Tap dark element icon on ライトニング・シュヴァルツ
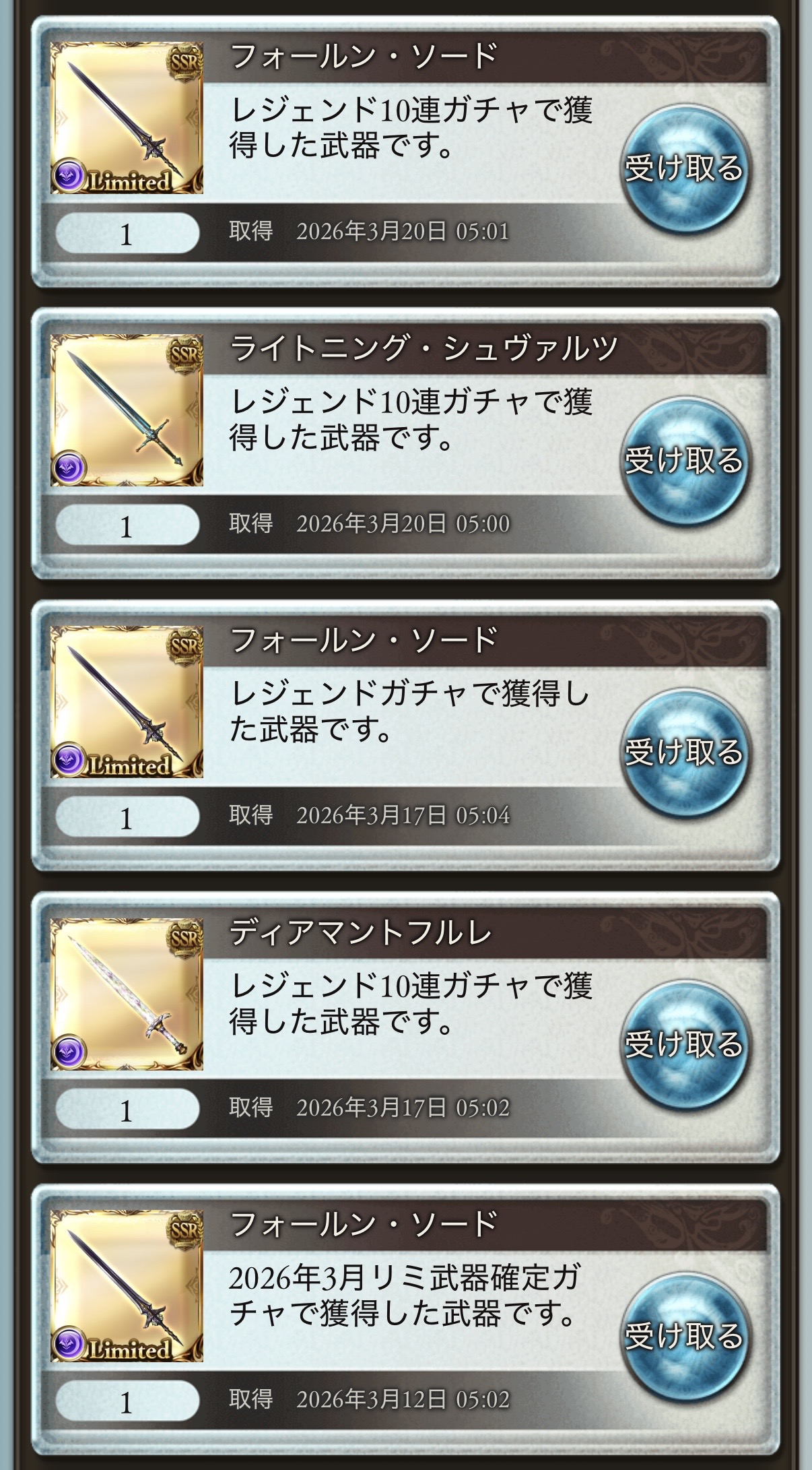 (x=69, y=468)
